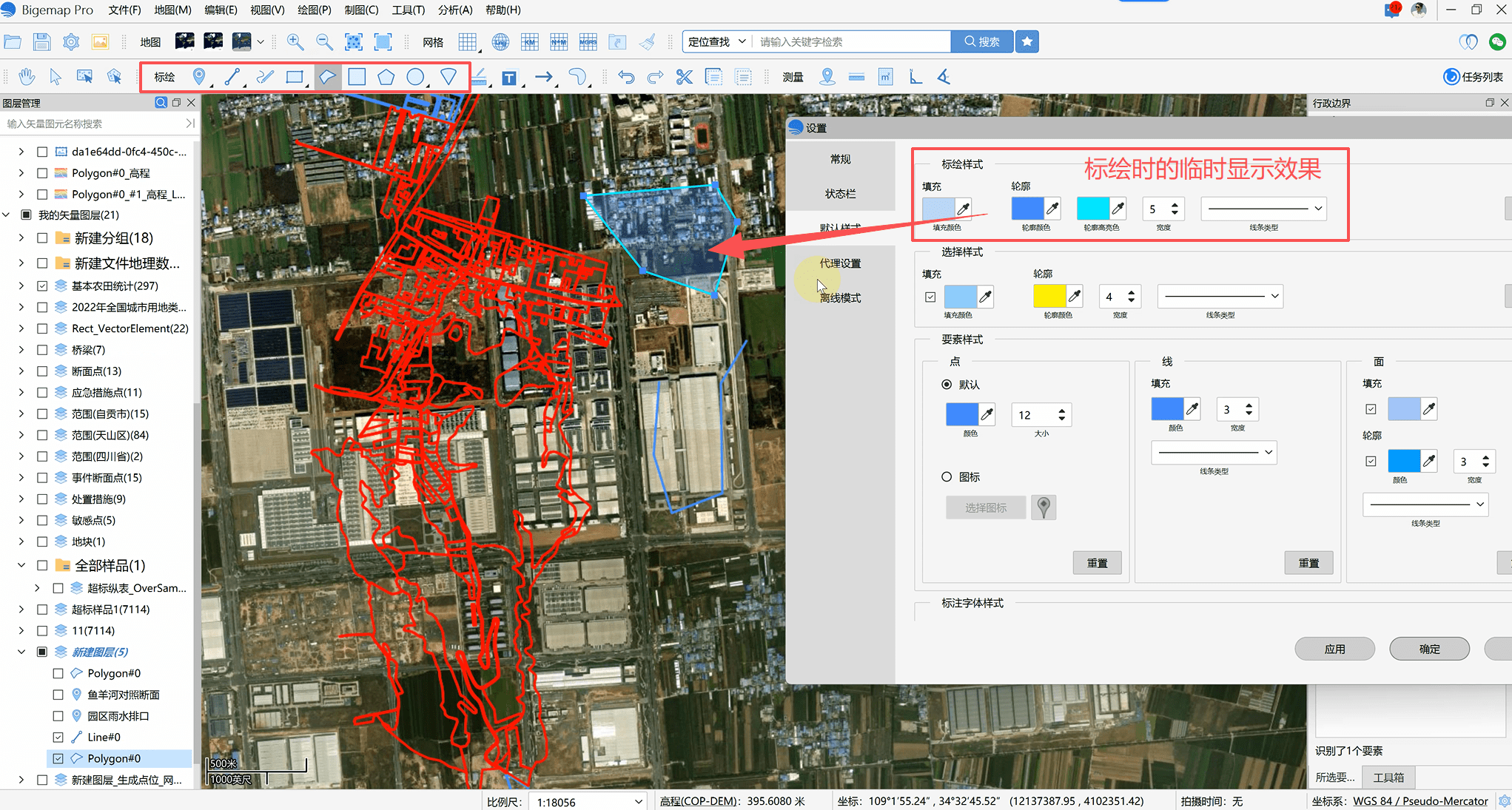Open settings gear in top toolbar
This screenshot has width=1512, height=810.
point(71,41)
